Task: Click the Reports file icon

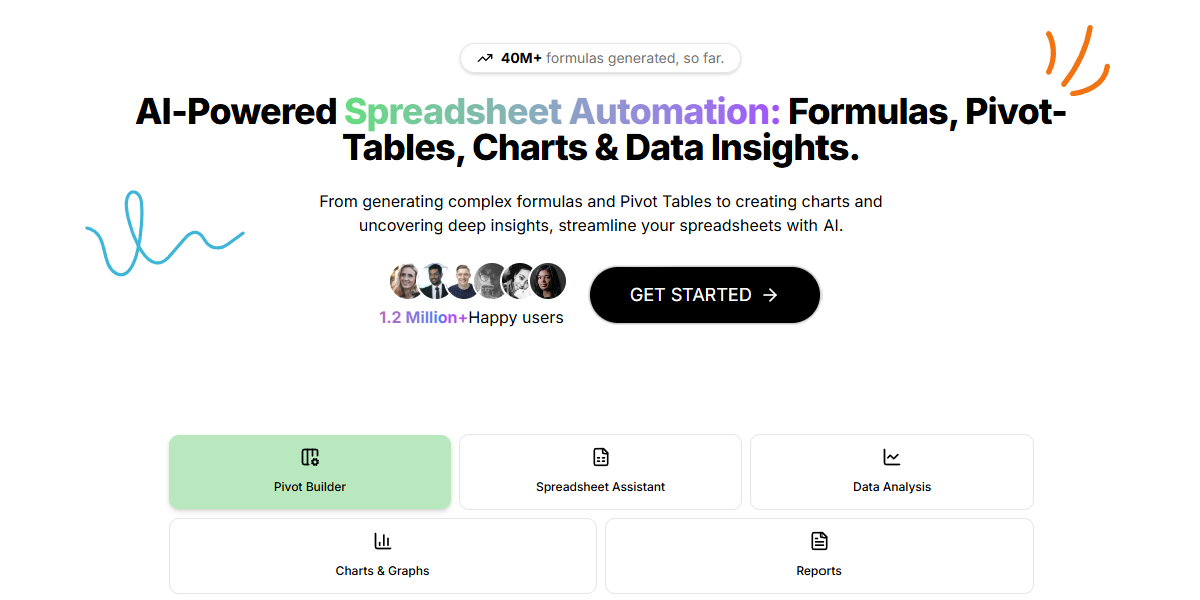Action: tap(819, 541)
